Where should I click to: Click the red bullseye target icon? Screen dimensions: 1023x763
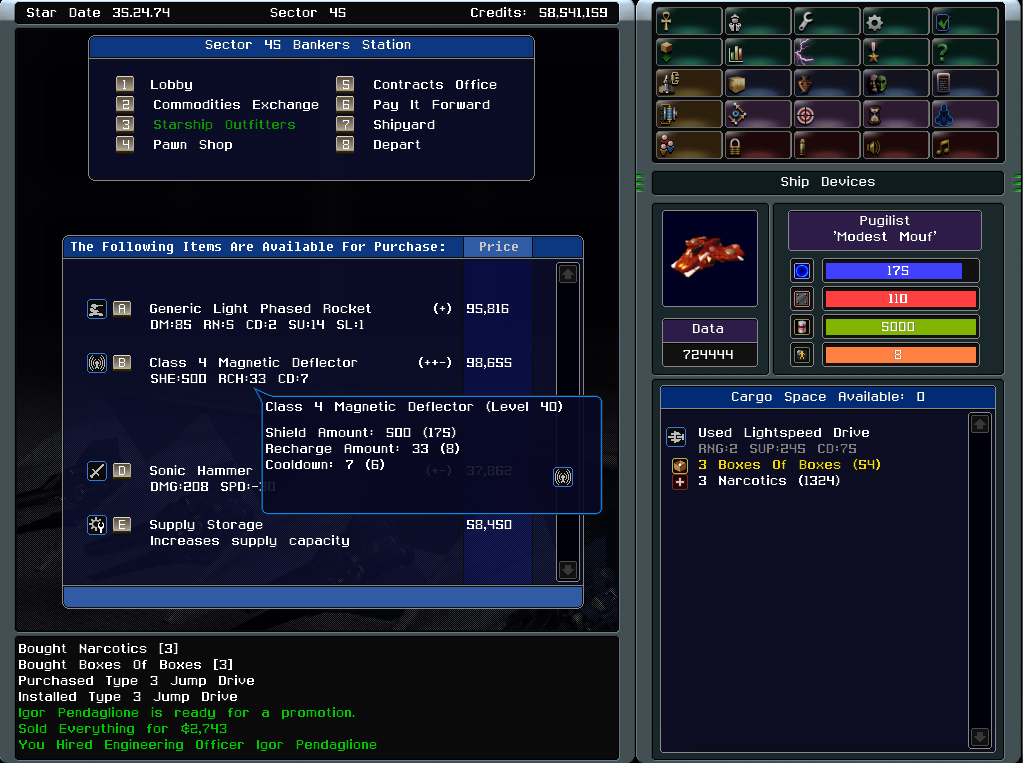pyautogui.click(x=828, y=114)
